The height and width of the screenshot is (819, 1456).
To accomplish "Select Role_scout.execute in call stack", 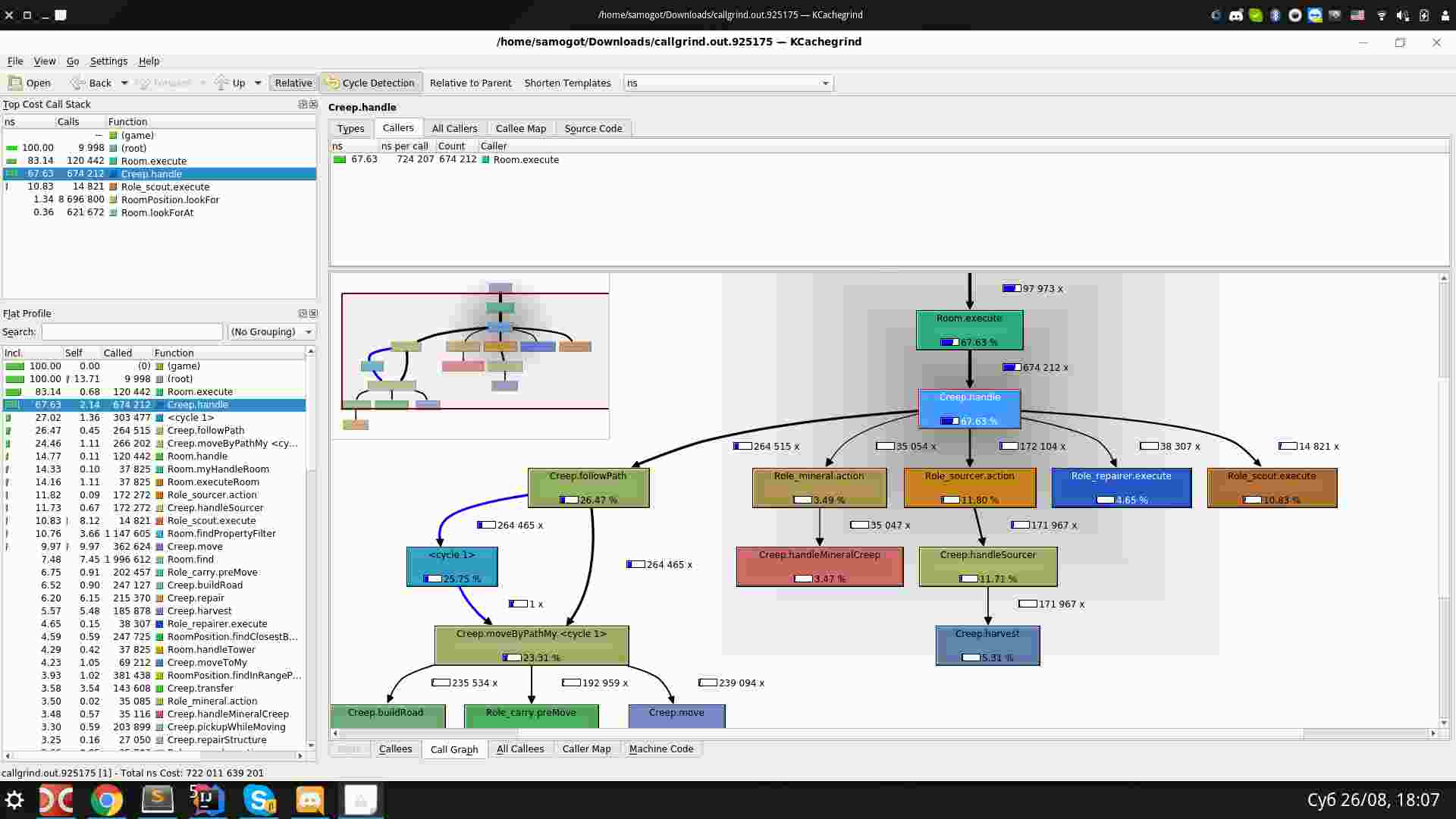I will [165, 187].
